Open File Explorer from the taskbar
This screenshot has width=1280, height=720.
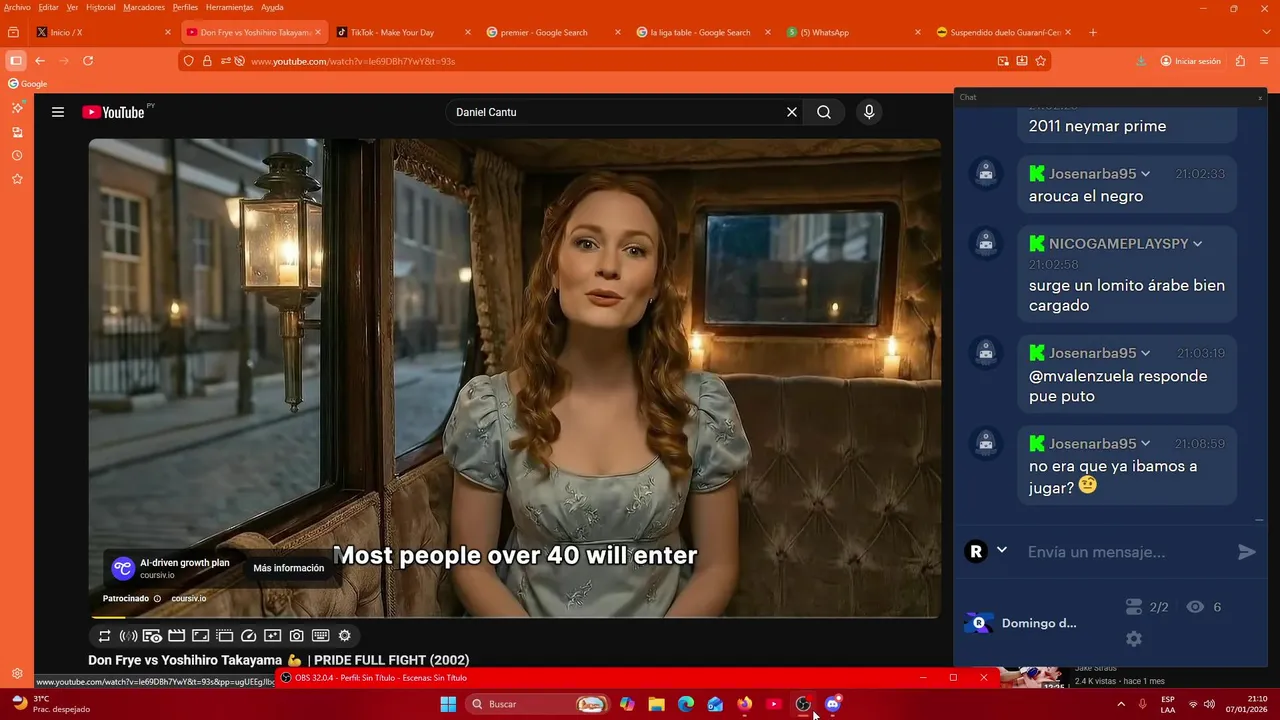(x=656, y=704)
